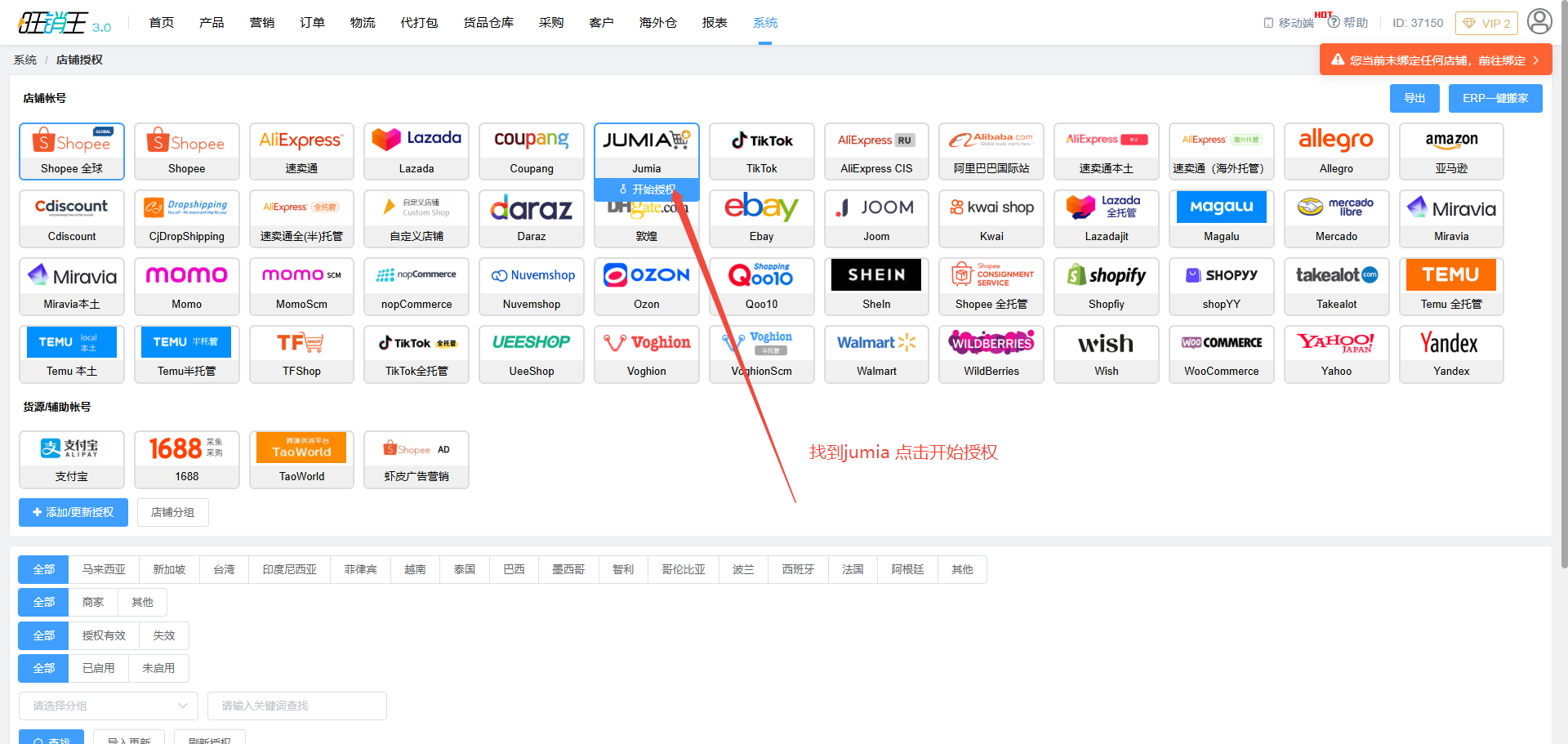Click the 导出 export button

1414,98
